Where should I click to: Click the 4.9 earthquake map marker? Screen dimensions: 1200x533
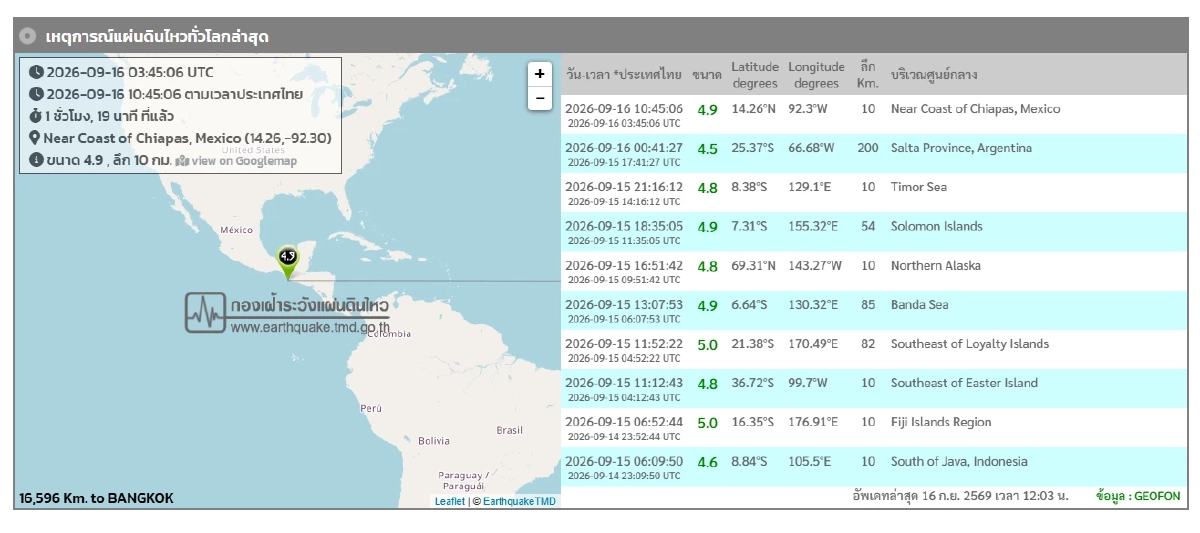point(288,262)
